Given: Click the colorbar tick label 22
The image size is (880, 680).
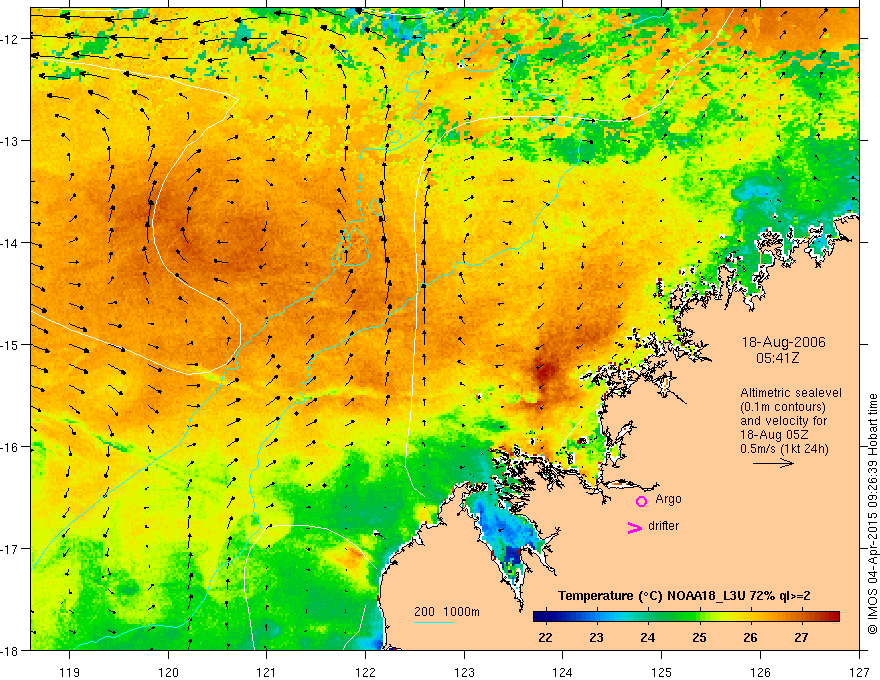Looking at the screenshot, I should pos(545,637).
